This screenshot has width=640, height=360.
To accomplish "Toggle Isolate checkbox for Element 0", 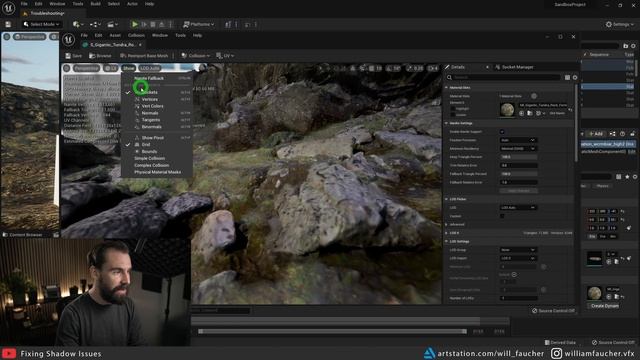I will click(x=453, y=115).
